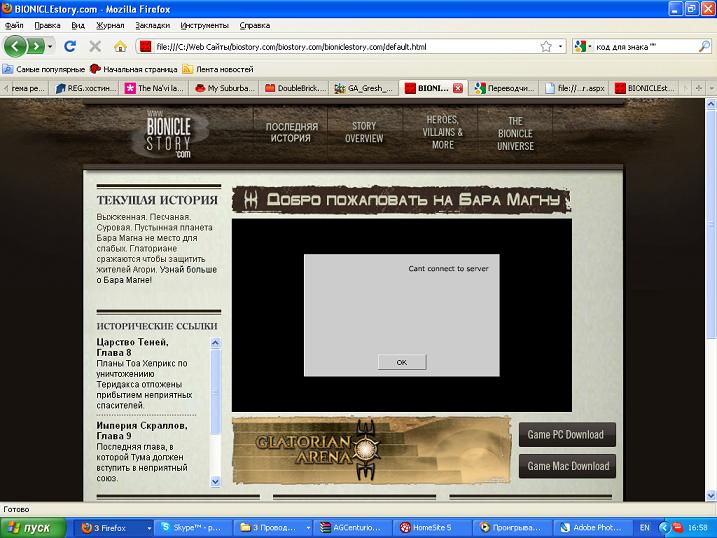Viewport: 717px width, 538px height.
Task: Click the EN language indicator
Action: pyautogui.click(x=645, y=528)
